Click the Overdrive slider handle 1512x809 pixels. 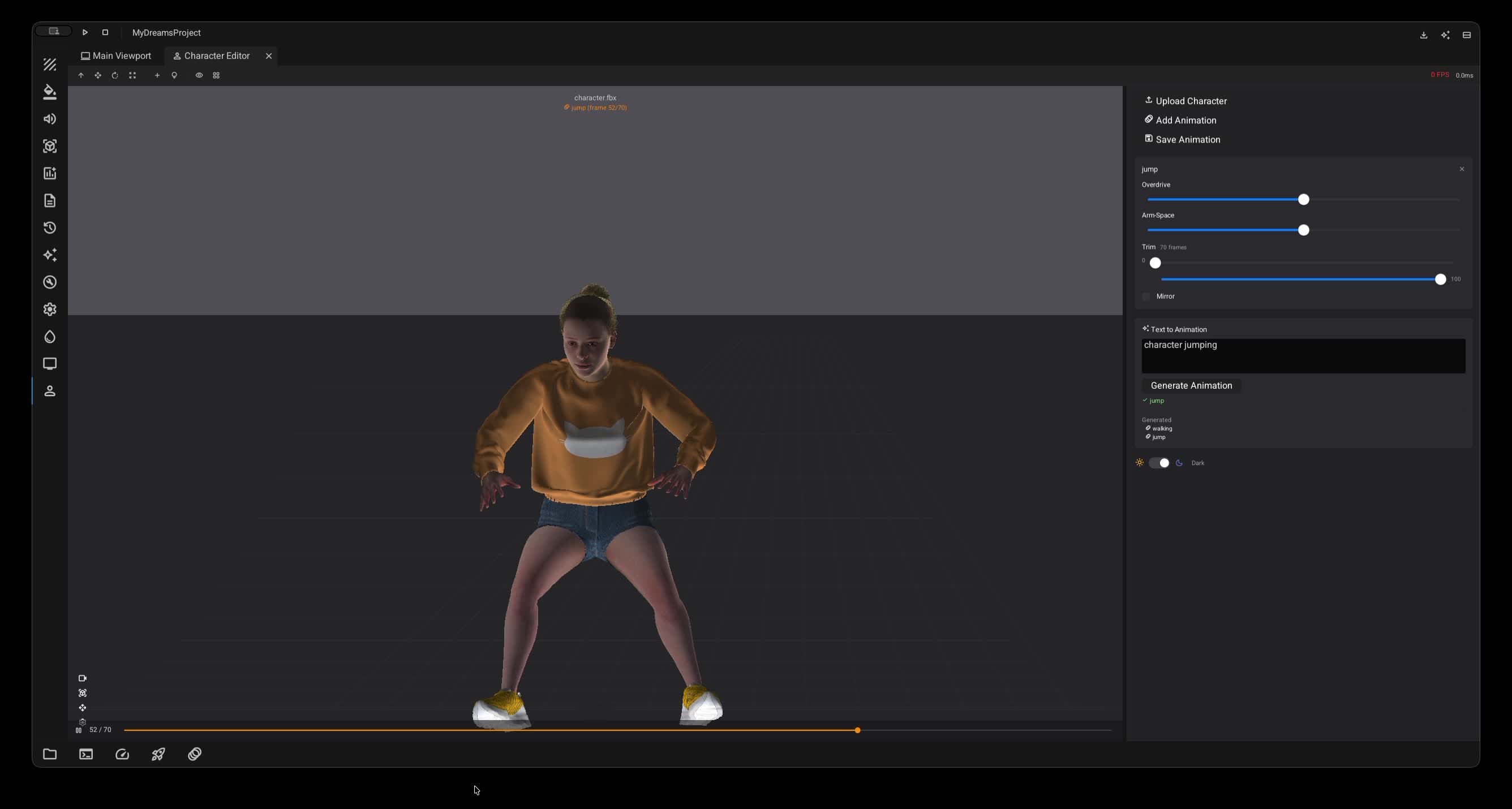1304,200
